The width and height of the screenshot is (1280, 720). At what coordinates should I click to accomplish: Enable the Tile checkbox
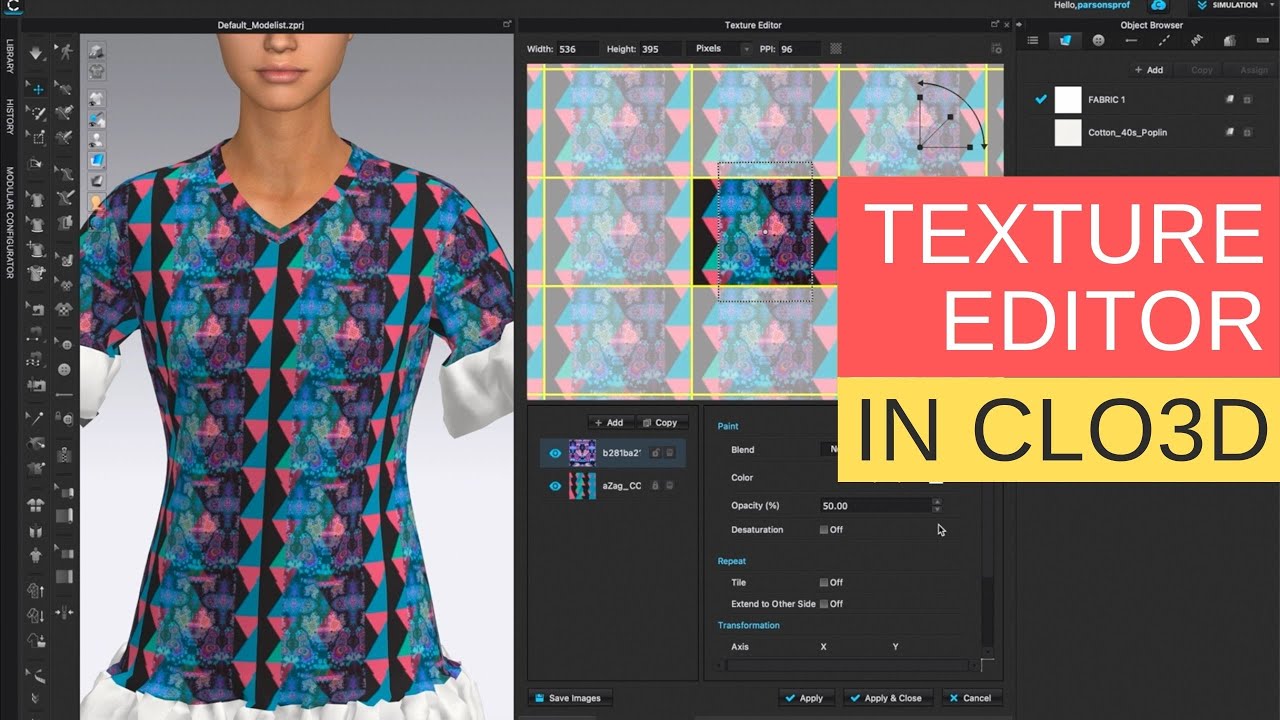824,582
